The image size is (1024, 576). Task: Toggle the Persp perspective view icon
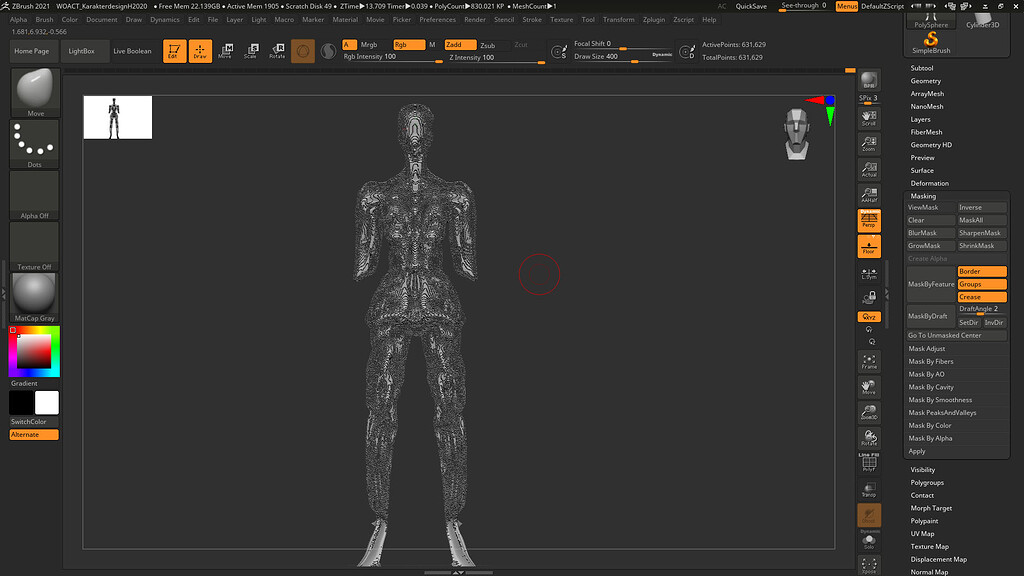click(x=869, y=220)
